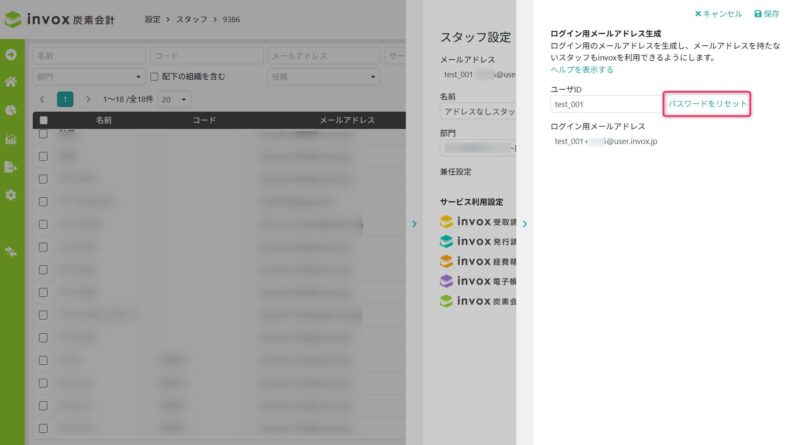
Task: Click the 1〜18 /全18件 count text
Action: tap(128, 100)
